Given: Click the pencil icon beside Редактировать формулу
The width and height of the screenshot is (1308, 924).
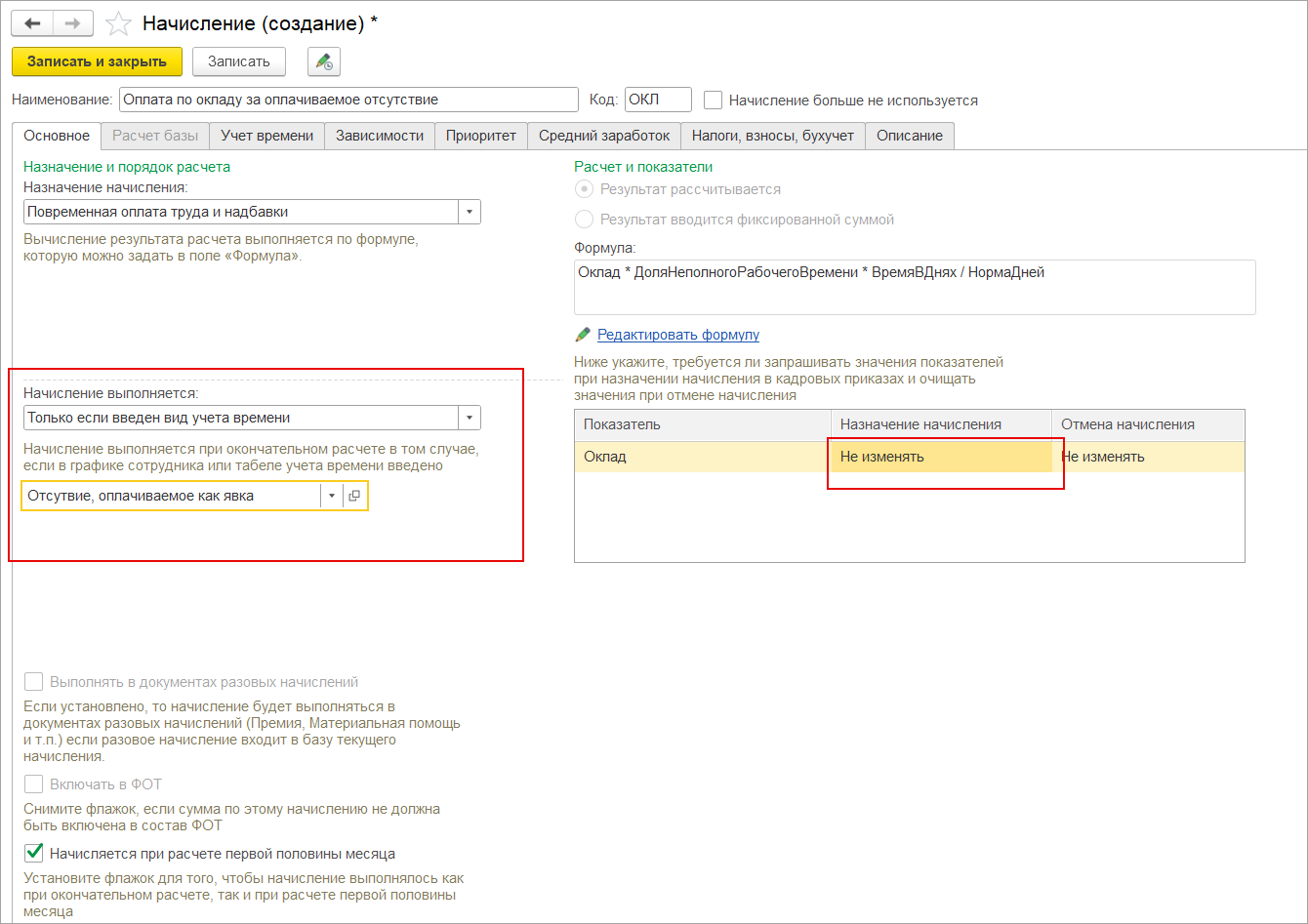Looking at the screenshot, I should [x=583, y=335].
